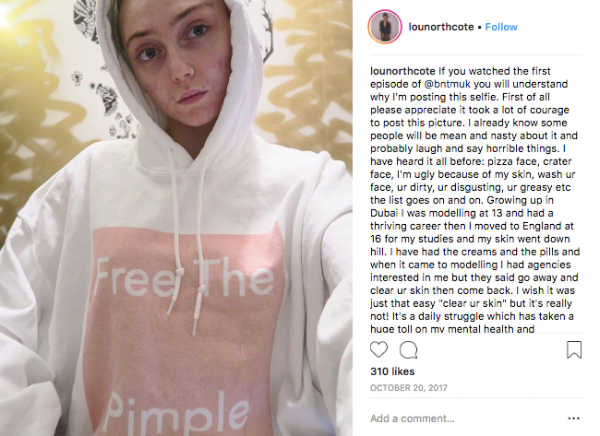Screen dimensions: 600x436
Task: Open more options three-dot menu
Action: (x=574, y=418)
